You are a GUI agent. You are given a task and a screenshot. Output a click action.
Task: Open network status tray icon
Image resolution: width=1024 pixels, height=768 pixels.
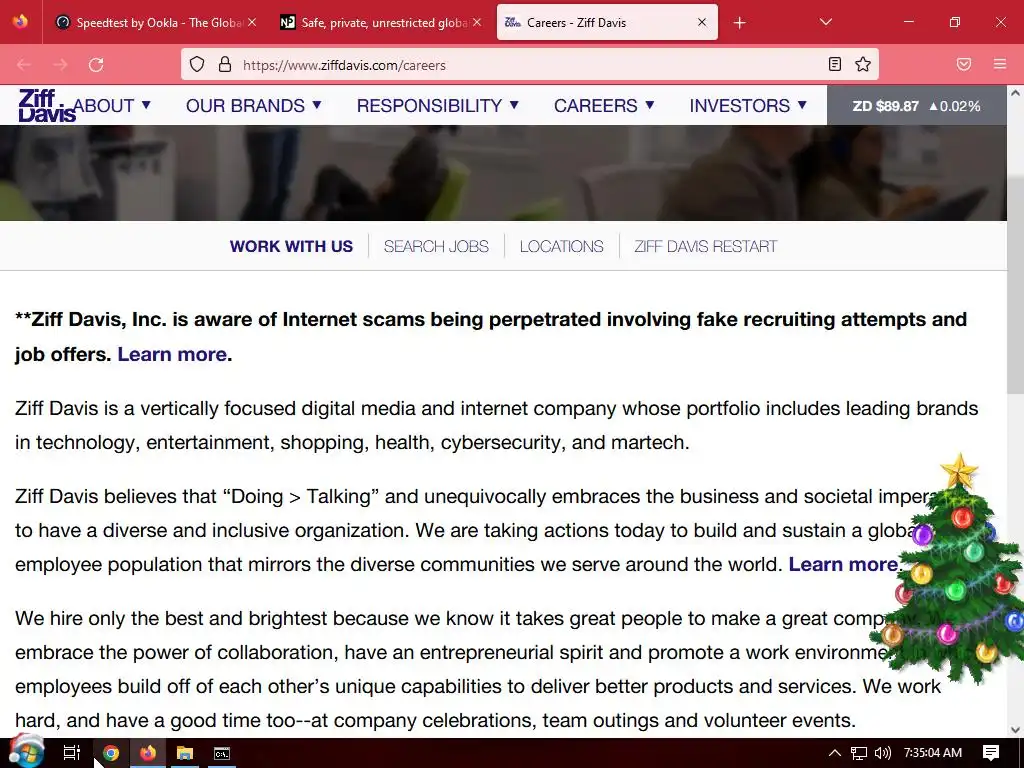[x=859, y=753]
